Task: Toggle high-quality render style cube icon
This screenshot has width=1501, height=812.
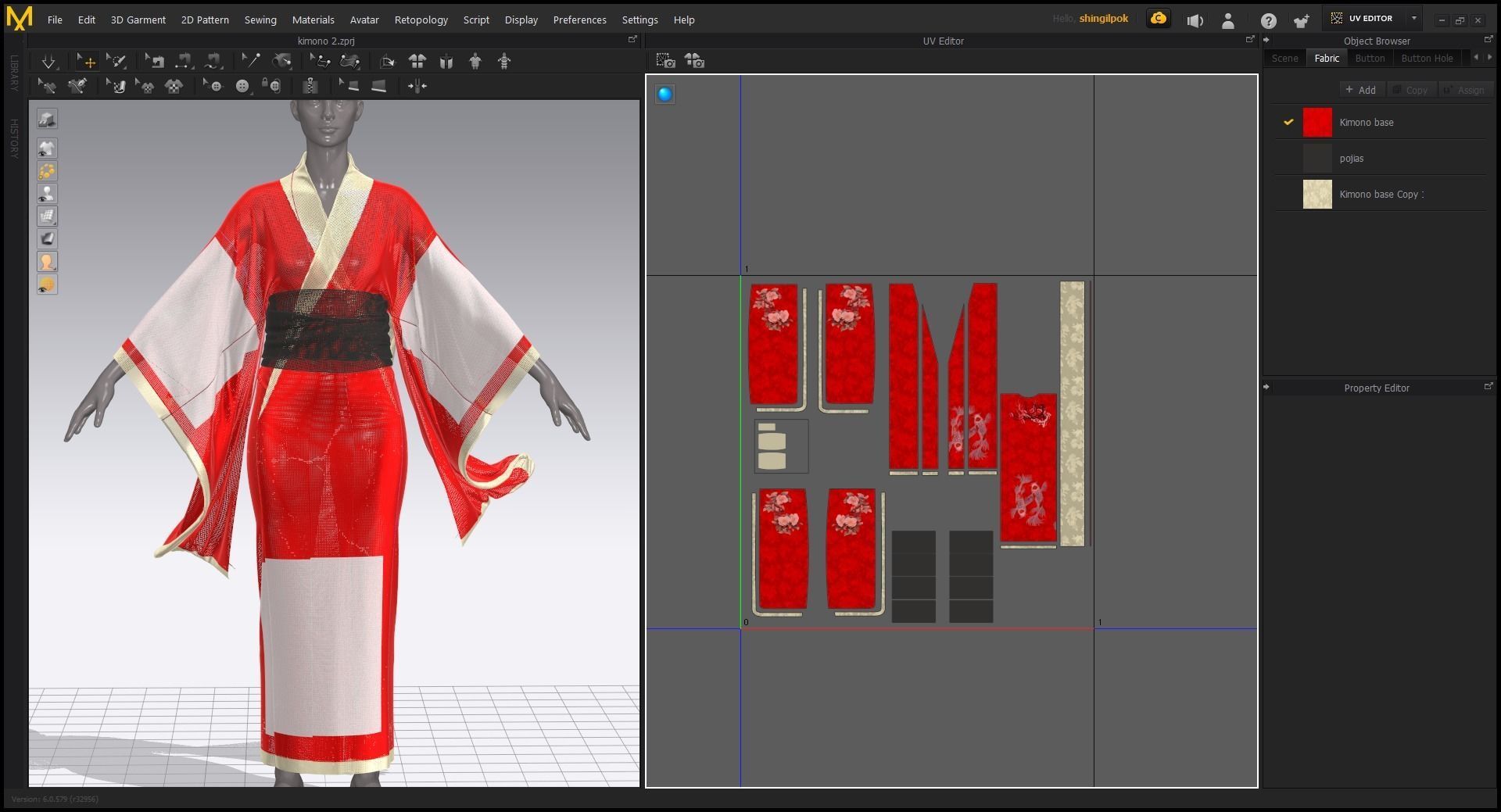Action: [47, 119]
